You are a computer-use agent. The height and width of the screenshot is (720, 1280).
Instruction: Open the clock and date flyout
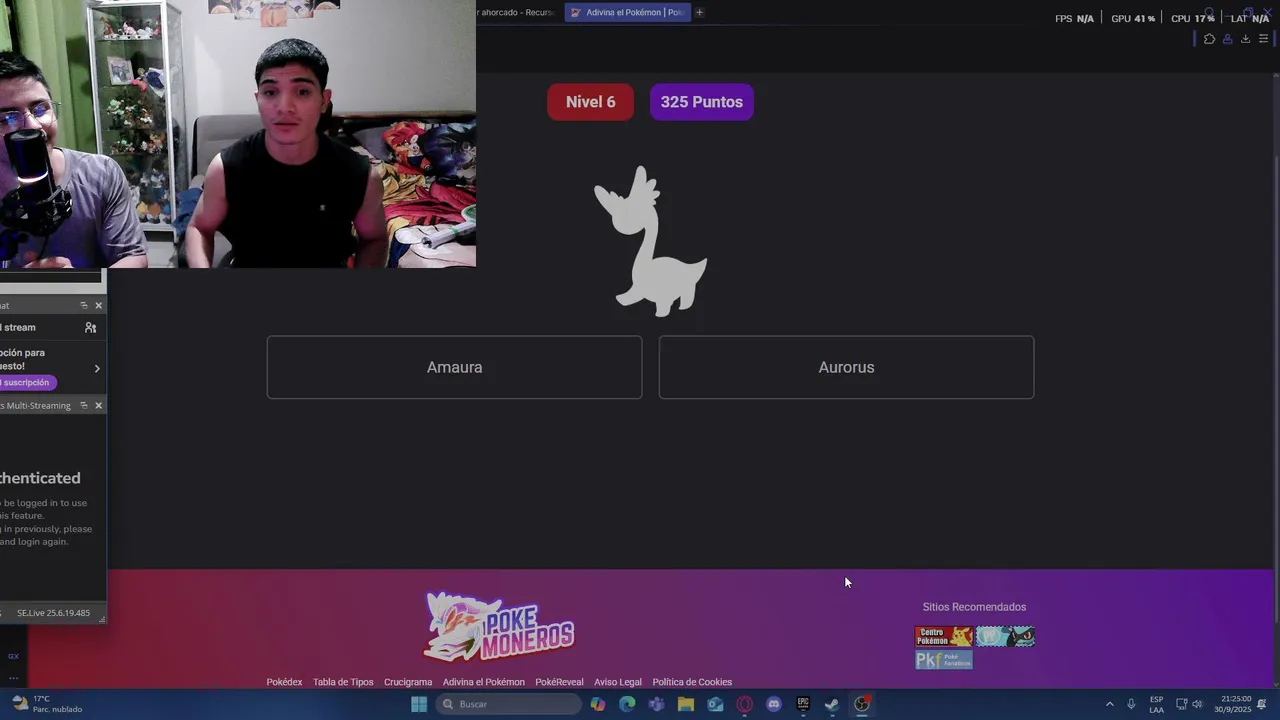[x=1233, y=704]
